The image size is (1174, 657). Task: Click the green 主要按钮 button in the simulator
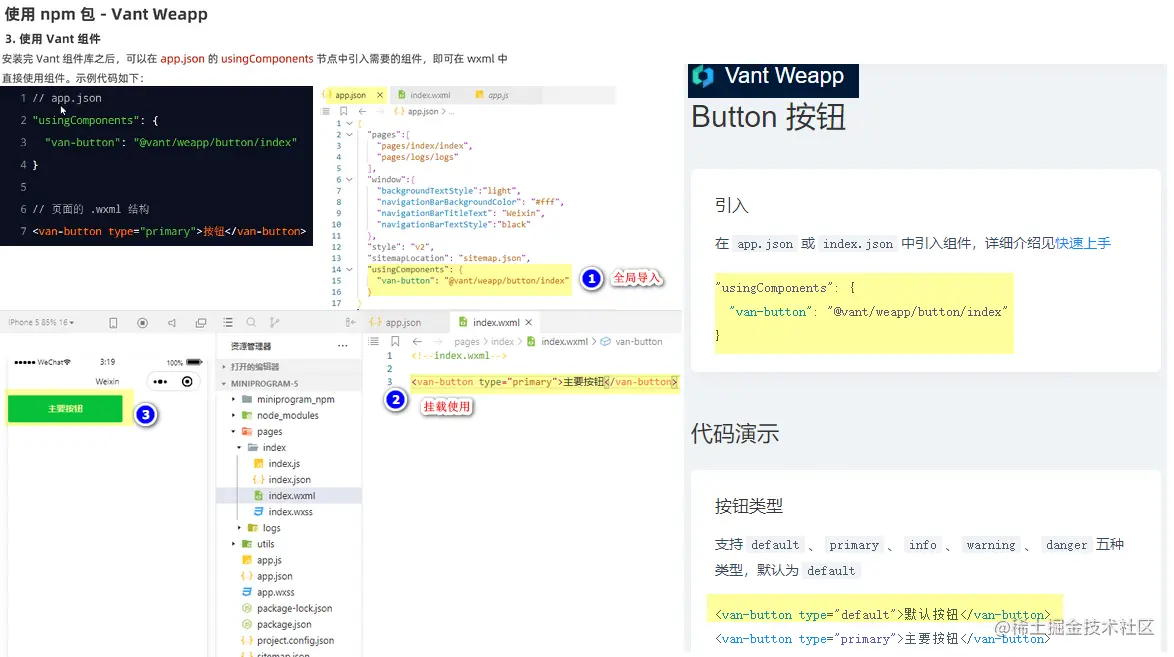click(x=65, y=408)
